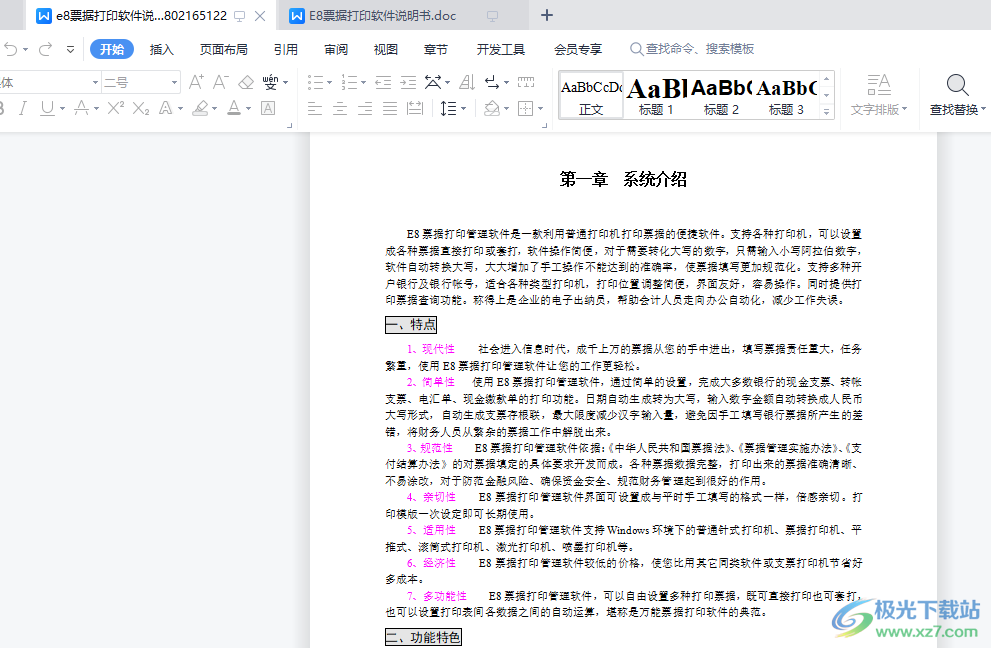Toggle strikethrough formatting
The width and height of the screenshot is (991, 648).
tap(81, 108)
